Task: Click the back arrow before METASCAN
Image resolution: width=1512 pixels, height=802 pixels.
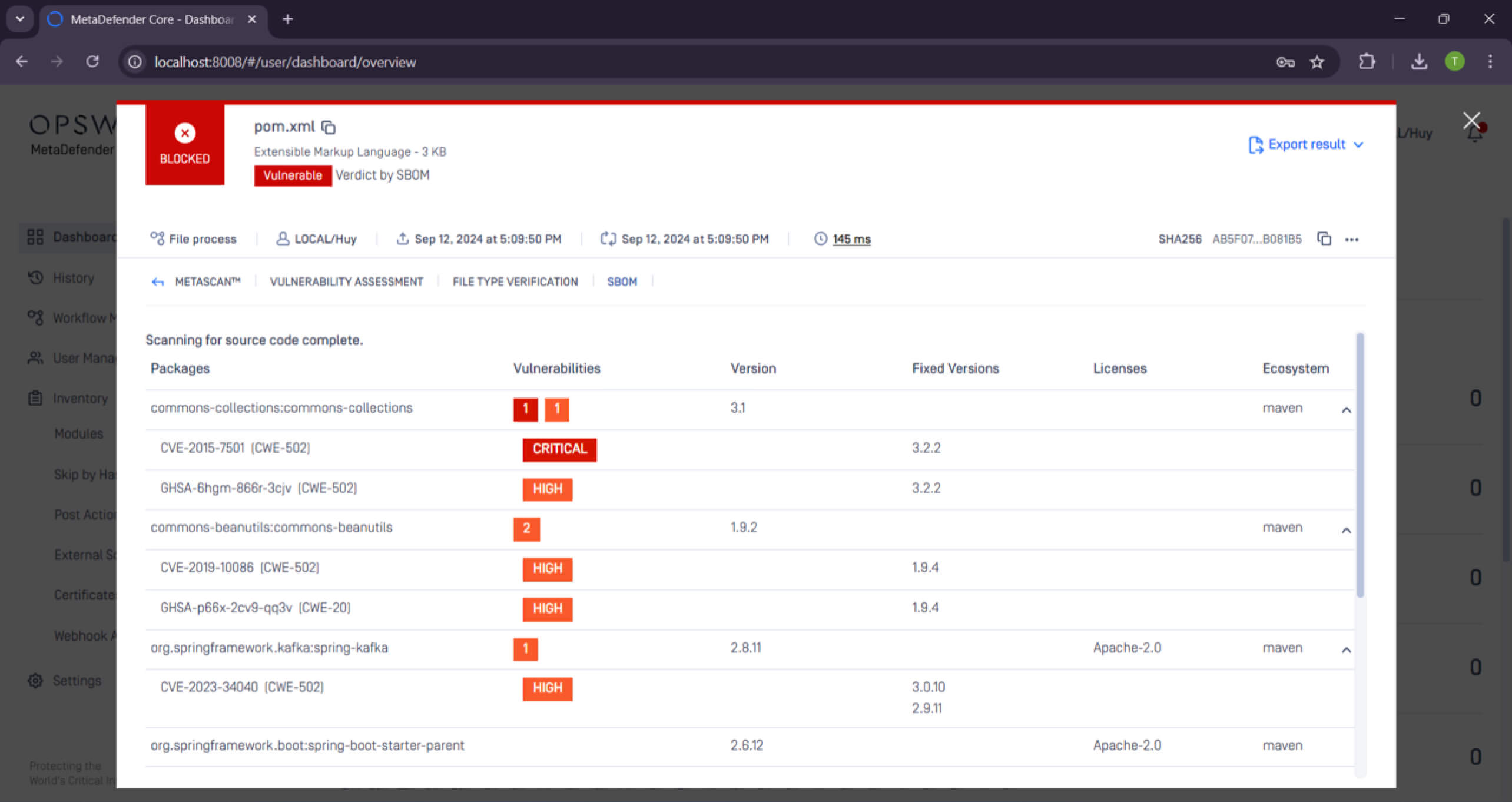Action: coord(158,282)
